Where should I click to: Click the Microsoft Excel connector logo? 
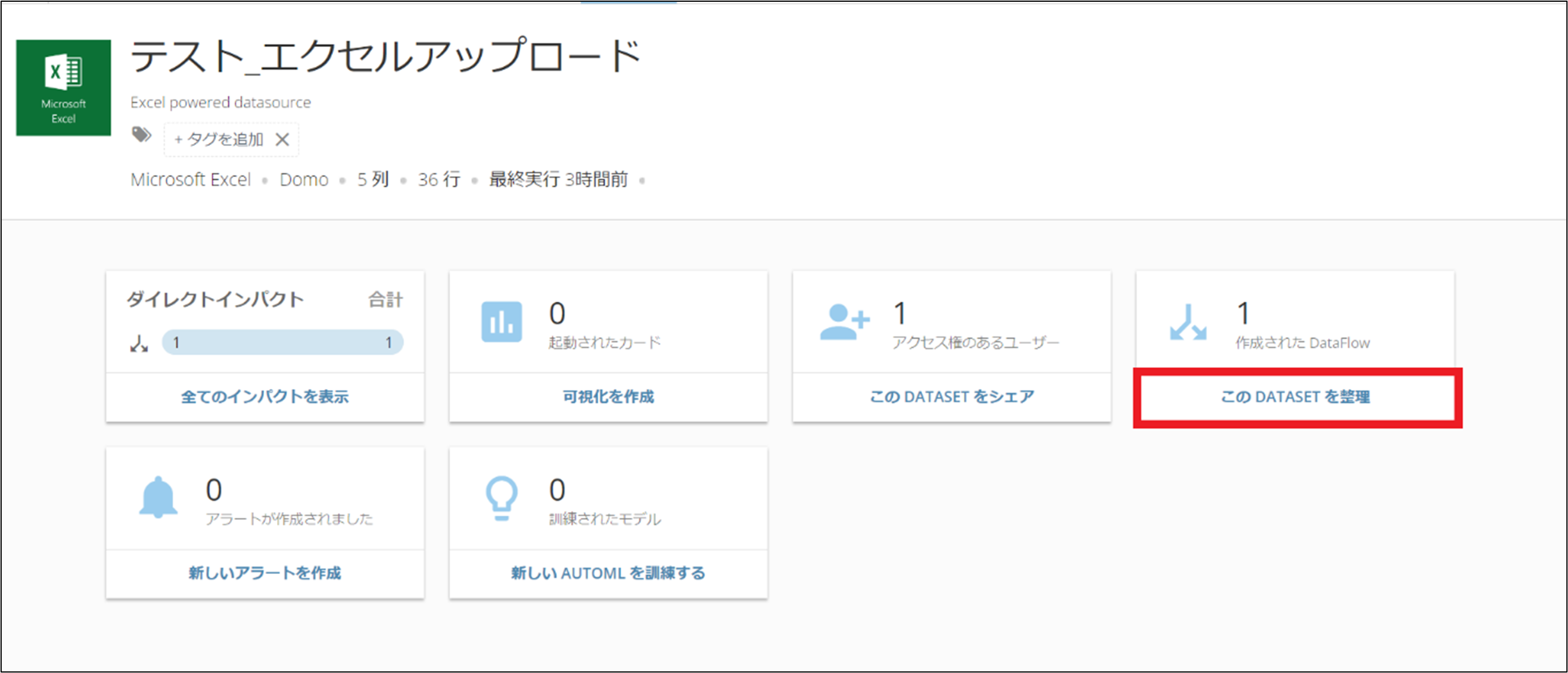63,88
